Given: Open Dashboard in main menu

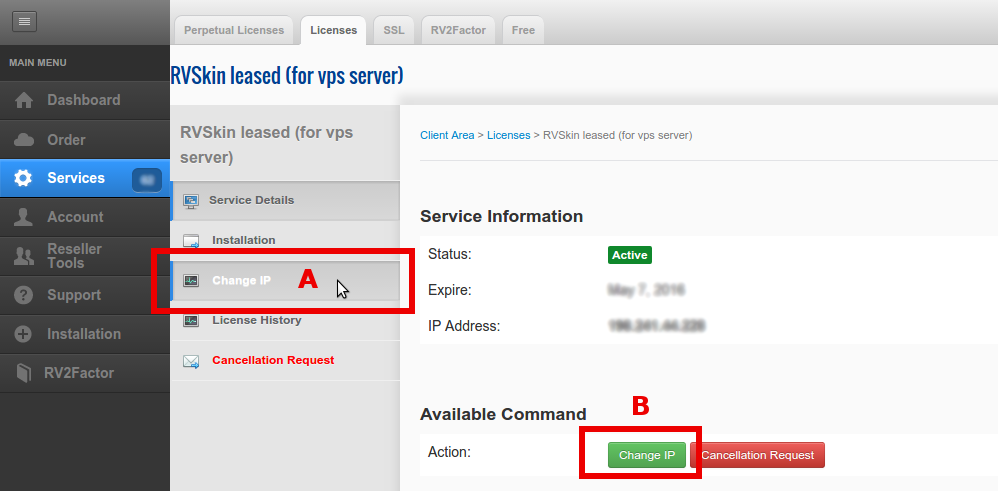Looking at the screenshot, I should click(x=85, y=101).
